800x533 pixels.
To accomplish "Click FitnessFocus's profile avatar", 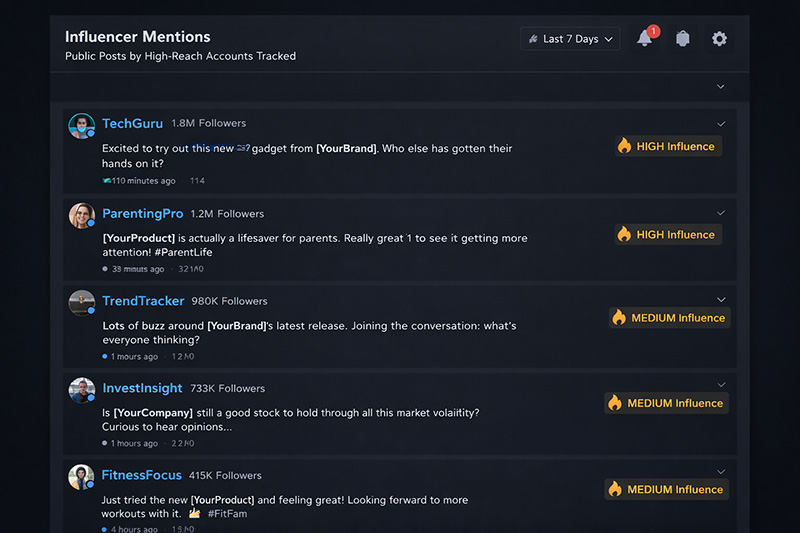I will (x=81, y=477).
